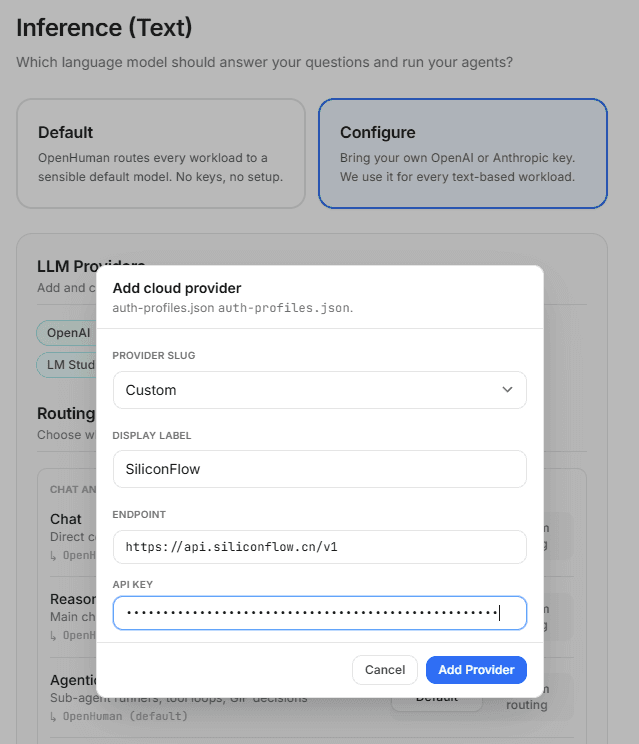639x744 pixels.
Task: Click the Reasoning routing row label
Action: point(73,599)
